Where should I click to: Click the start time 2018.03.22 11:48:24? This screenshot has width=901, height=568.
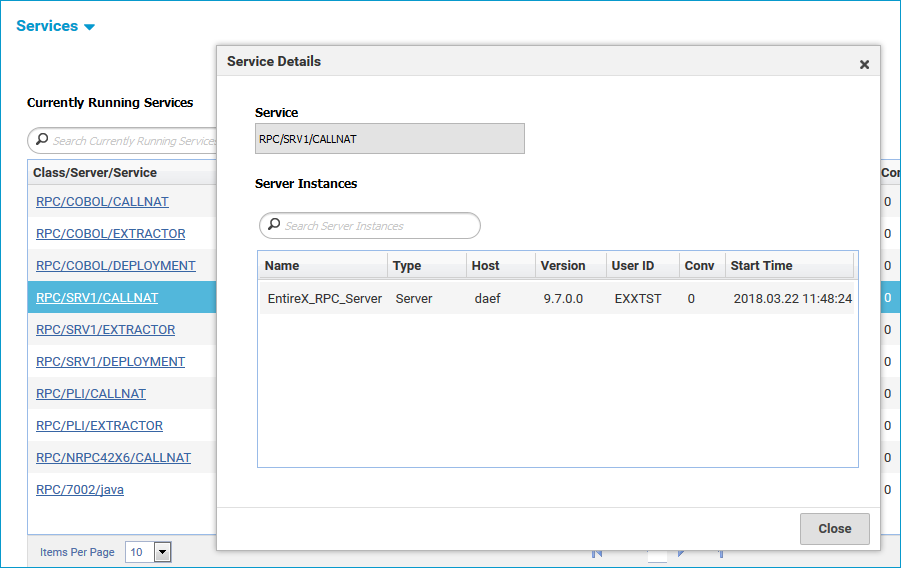point(792,299)
